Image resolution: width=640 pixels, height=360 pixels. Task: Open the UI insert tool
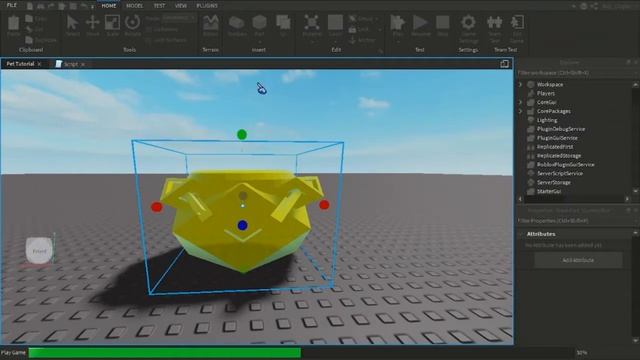pos(283,22)
